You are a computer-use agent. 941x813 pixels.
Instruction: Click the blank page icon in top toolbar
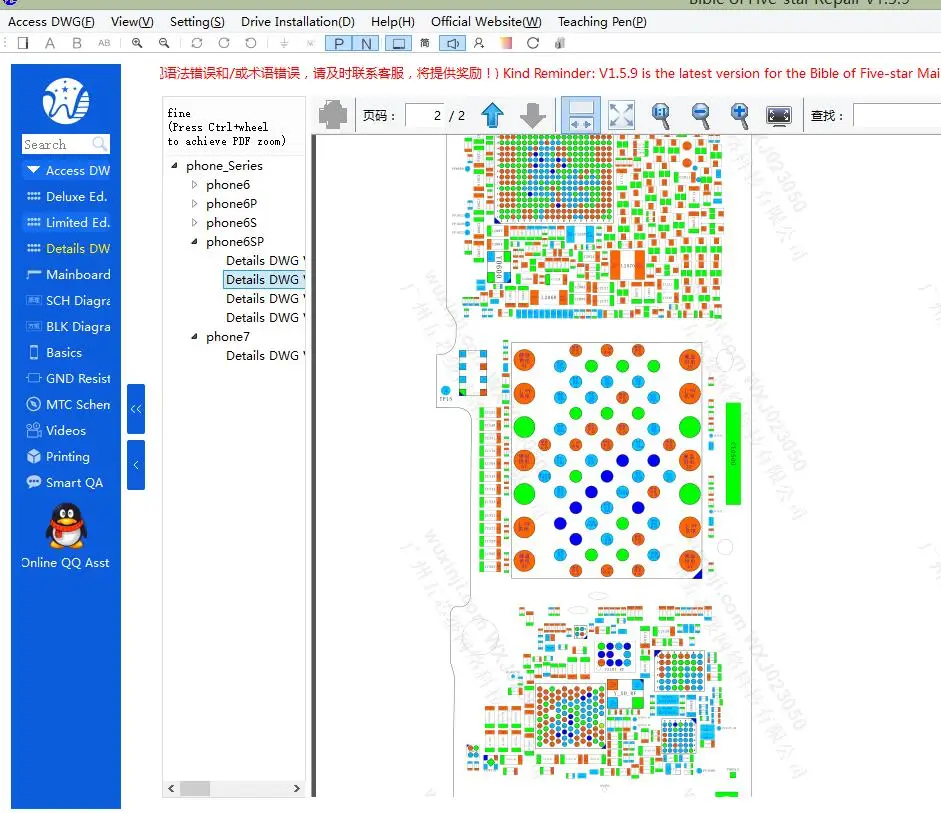pos(23,43)
